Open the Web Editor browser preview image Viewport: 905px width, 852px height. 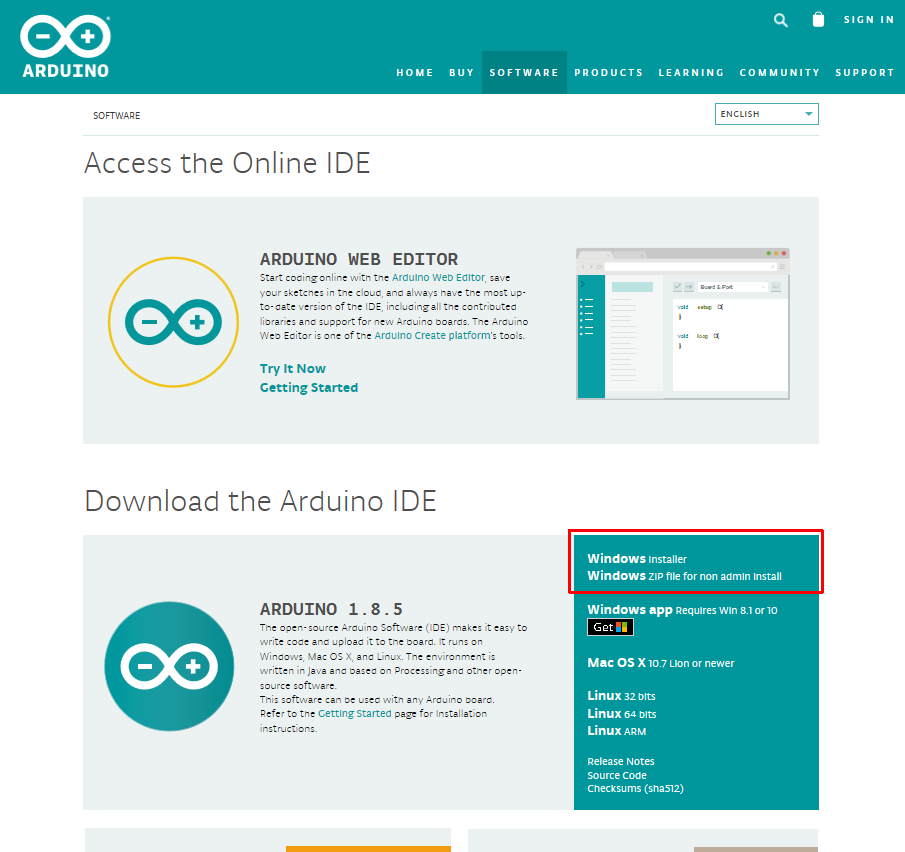coord(683,324)
